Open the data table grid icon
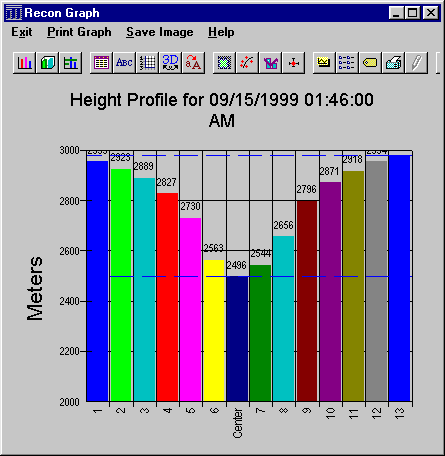Viewport: 445px width, 456px height. click(101, 63)
